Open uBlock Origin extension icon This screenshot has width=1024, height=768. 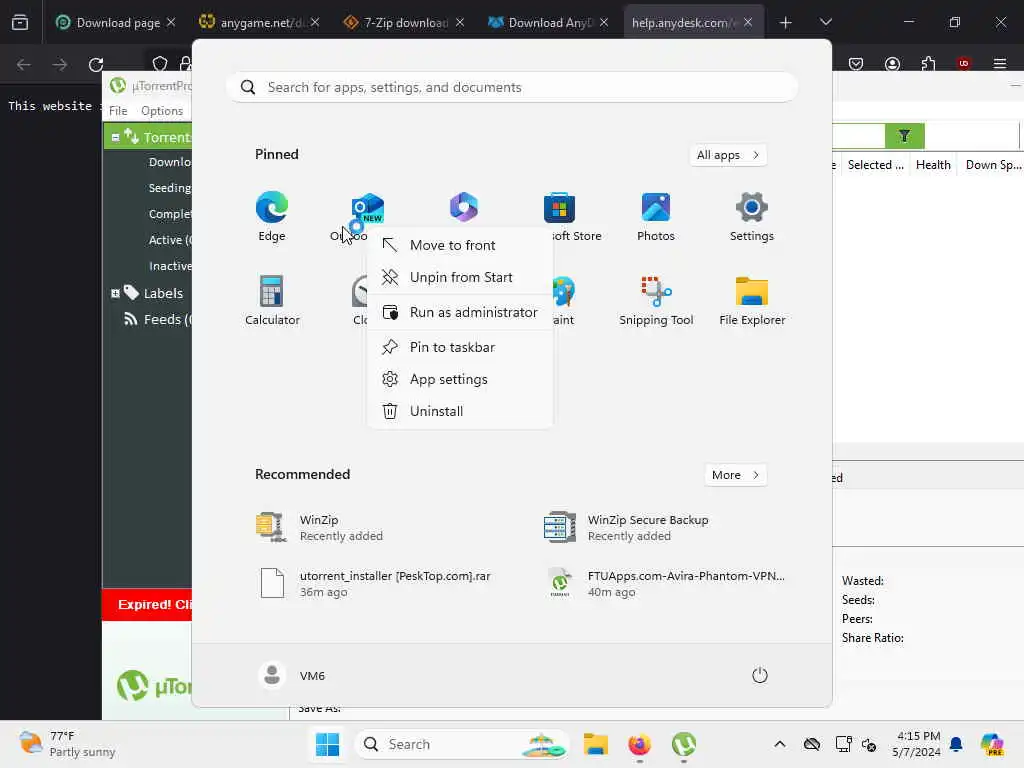(963, 63)
